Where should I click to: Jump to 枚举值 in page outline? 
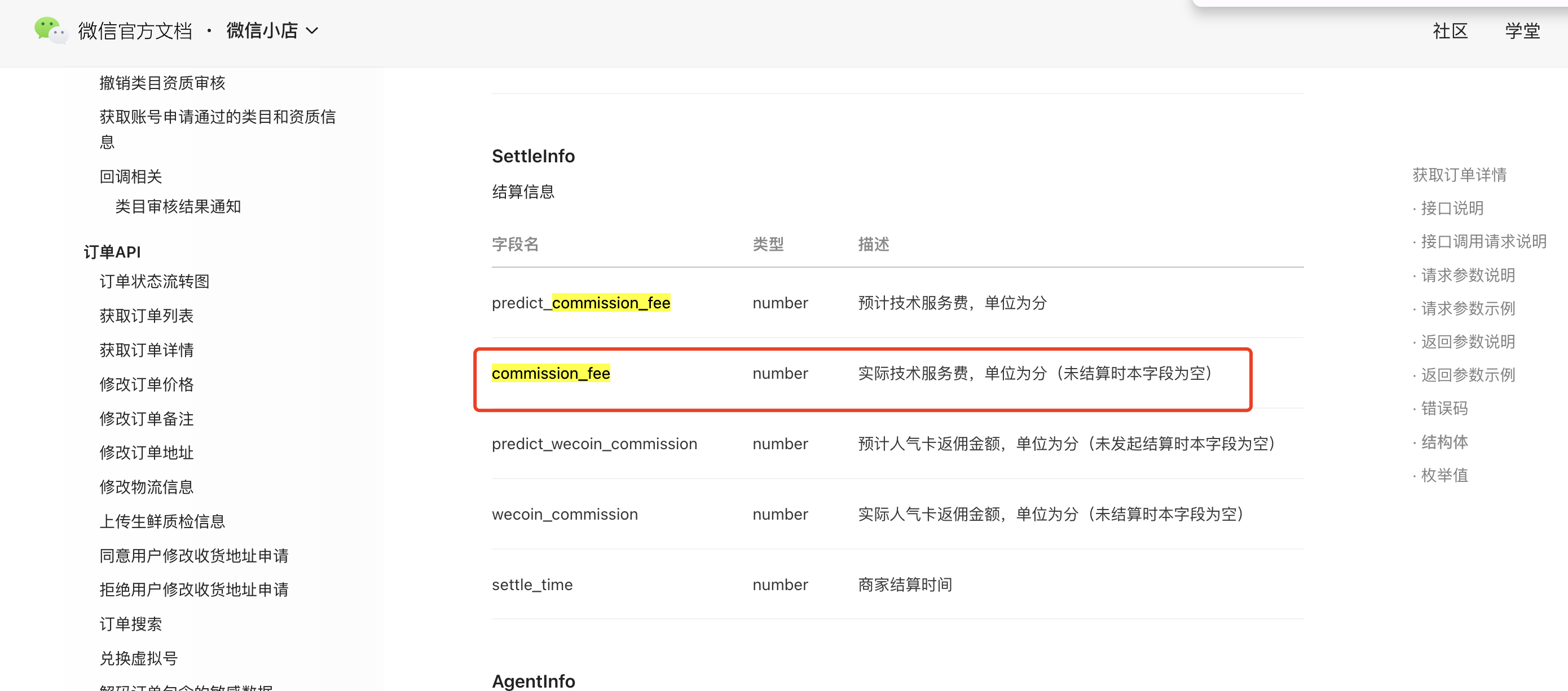point(1443,475)
